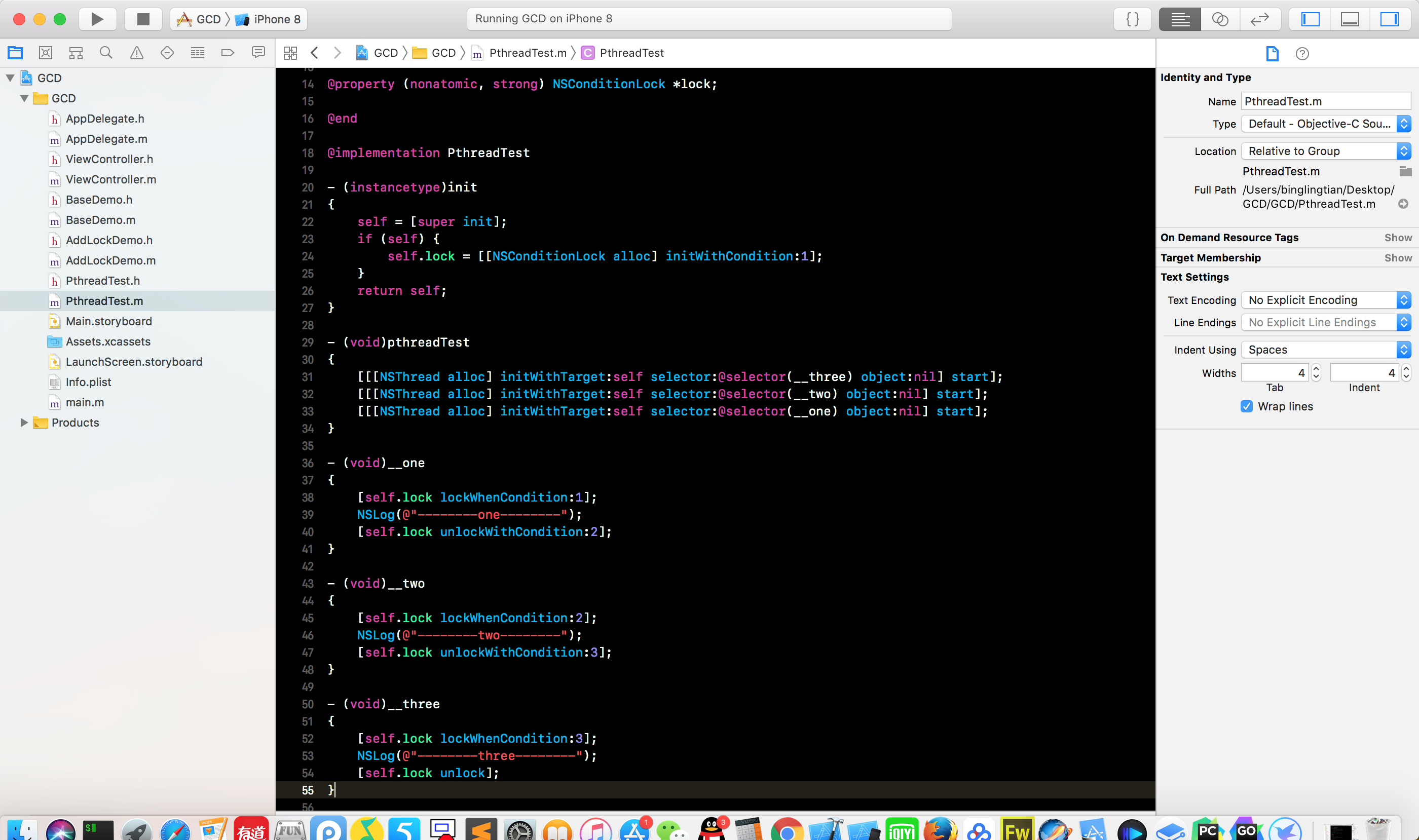Reveal full path in Finder arrow
1419x840 pixels.
tap(1403, 204)
